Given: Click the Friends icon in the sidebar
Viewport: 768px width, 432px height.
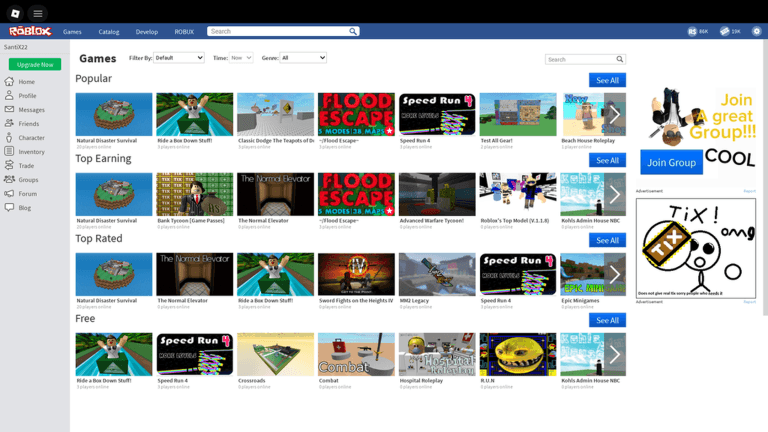Looking at the screenshot, I should (x=9, y=123).
